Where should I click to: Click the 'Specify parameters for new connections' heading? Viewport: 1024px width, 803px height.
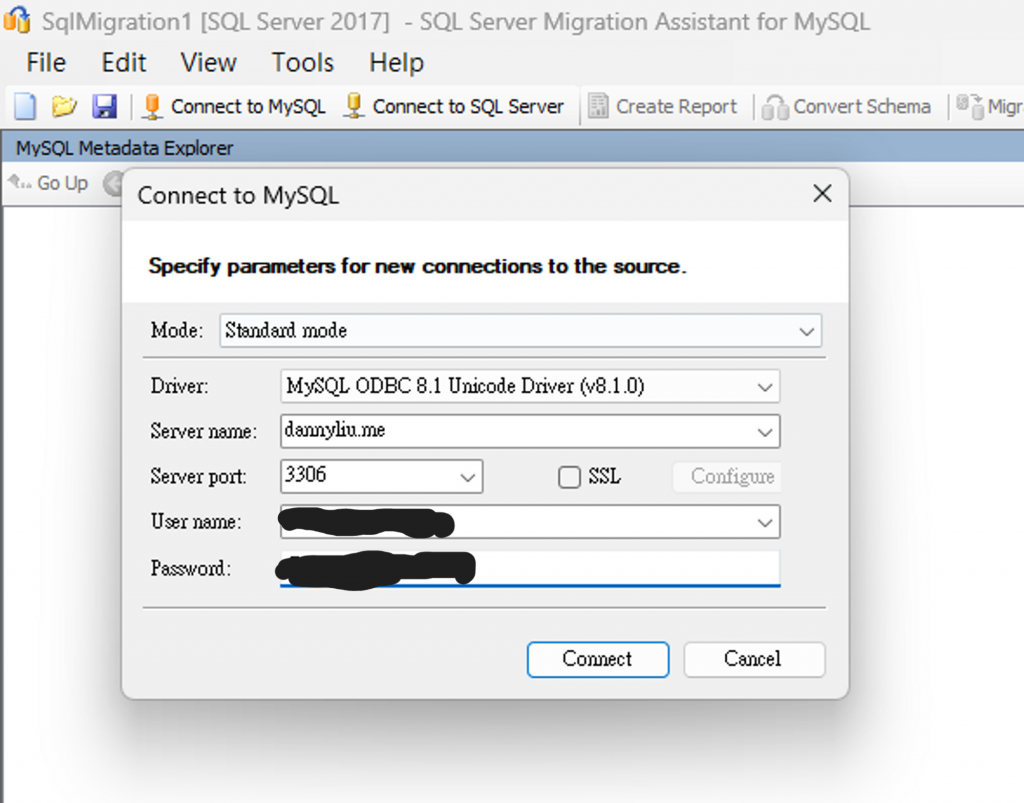tap(417, 266)
